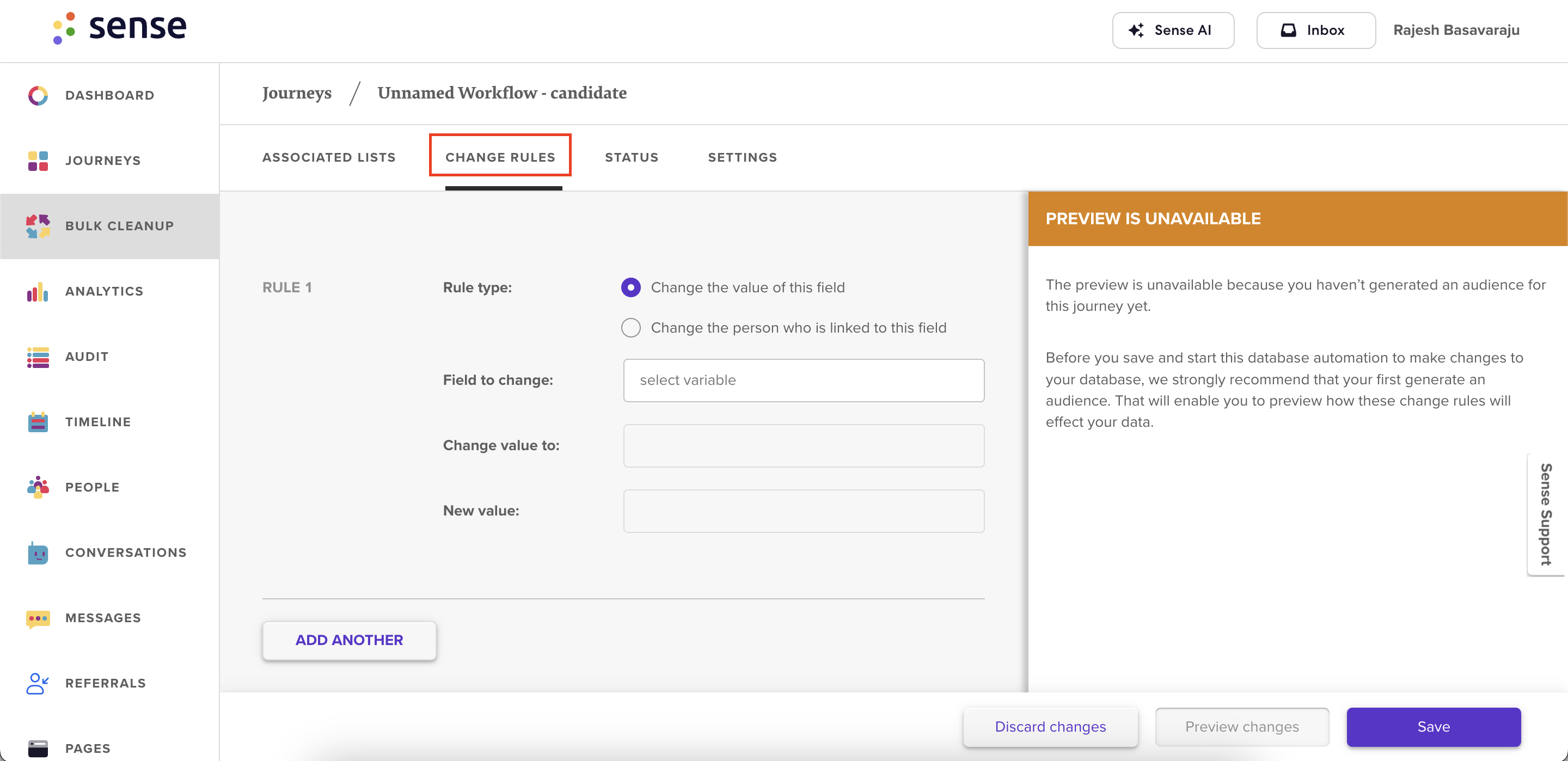The width and height of the screenshot is (1568, 761).
Task: Switch to the Associated Lists tab
Action: click(x=329, y=157)
